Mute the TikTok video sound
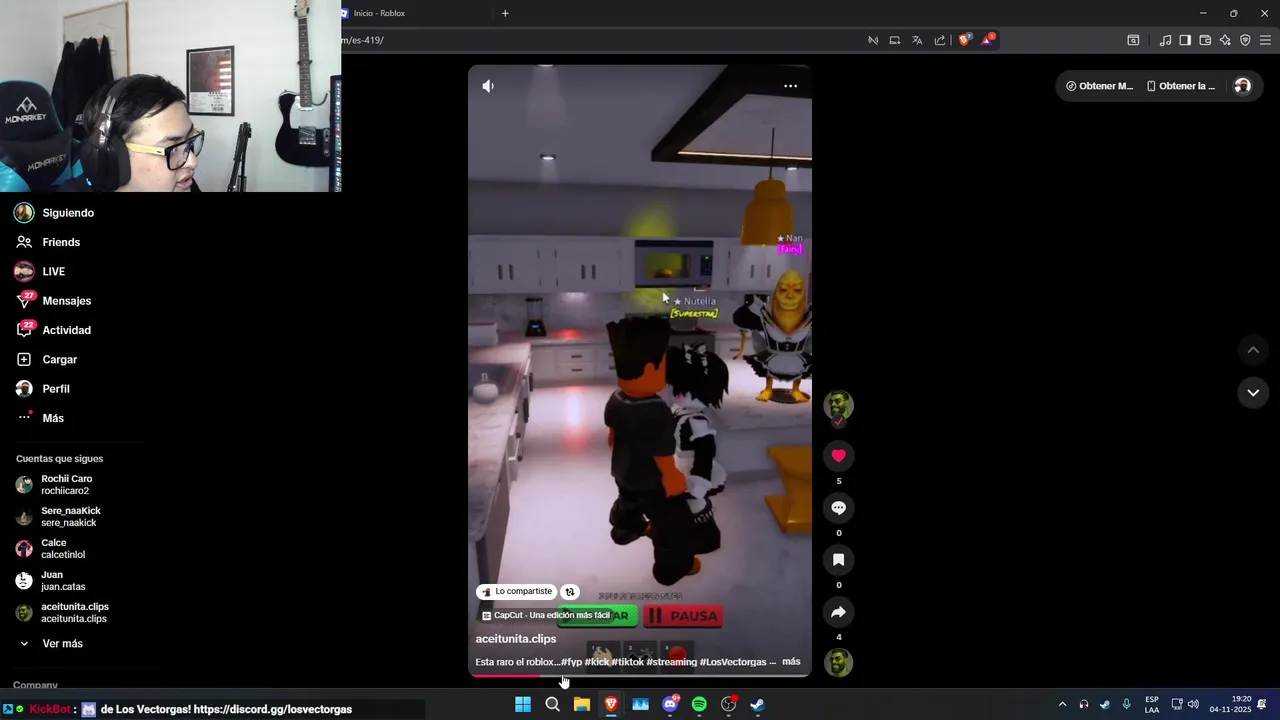The height and width of the screenshot is (720, 1280). pyautogui.click(x=488, y=86)
